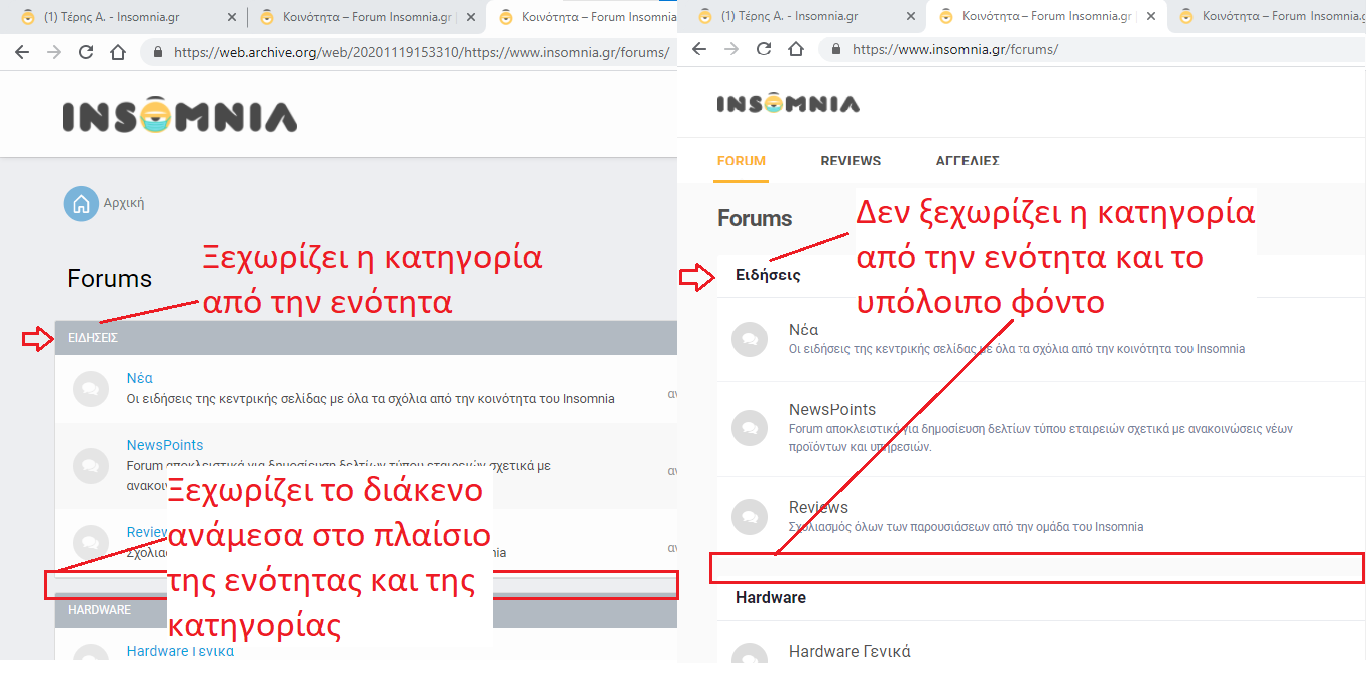Click the Hardware category title on new site
Image resolution: width=1366 pixels, height=687 pixels.
[x=771, y=597]
